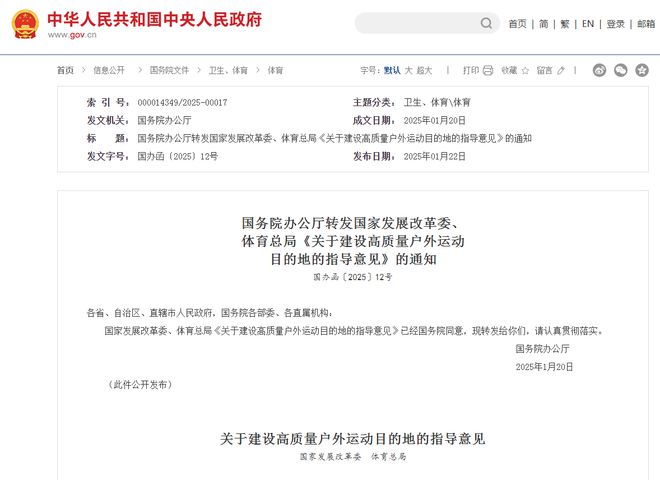The image size is (660, 480).
Task: Click the printer icon
Action: (x=488, y=70)
